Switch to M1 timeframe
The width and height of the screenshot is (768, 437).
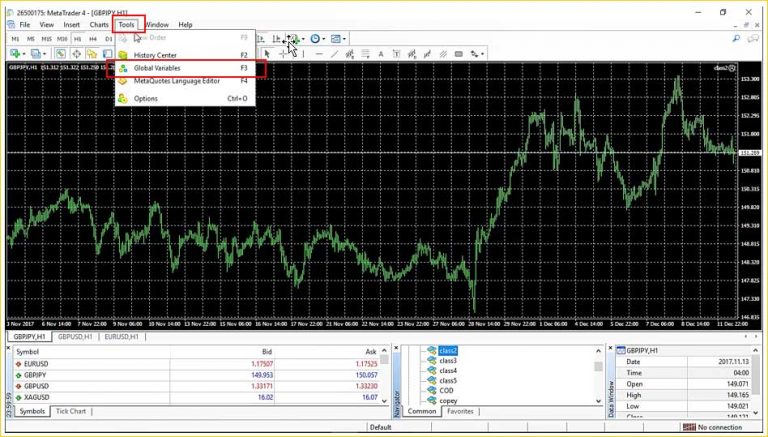[x=15, y=39]
